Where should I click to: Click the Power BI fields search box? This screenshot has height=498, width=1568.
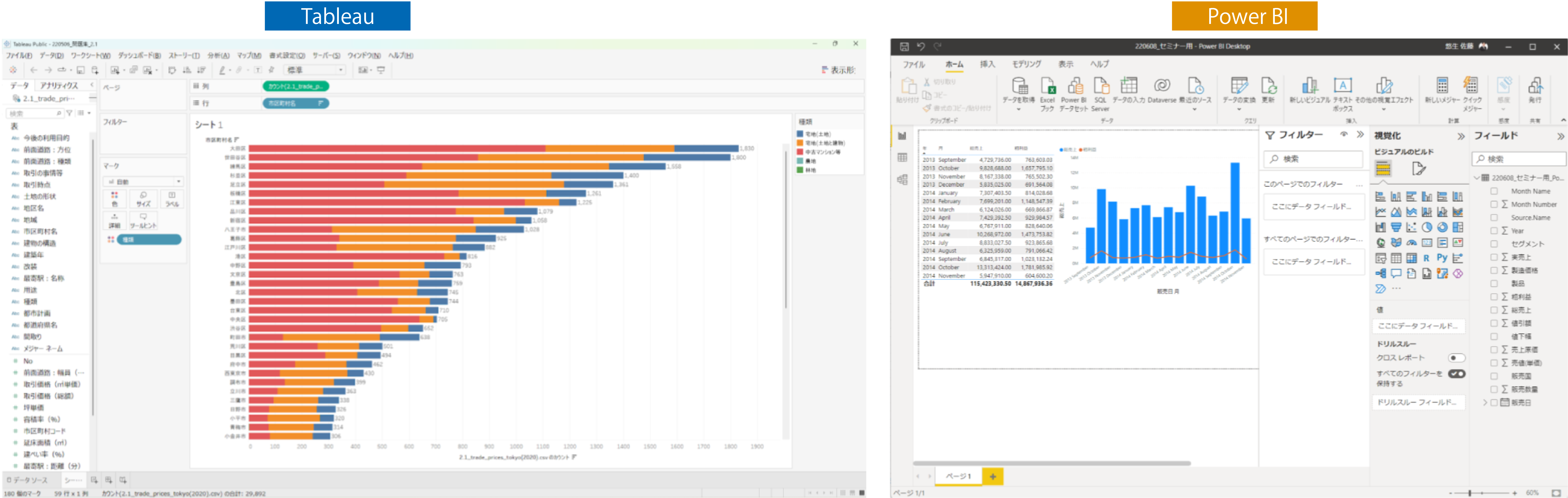point(1519,159)
